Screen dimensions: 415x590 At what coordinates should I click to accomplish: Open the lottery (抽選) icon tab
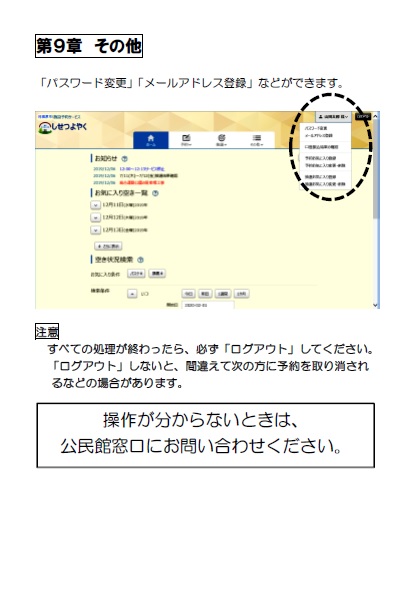(x=222, y=140)
